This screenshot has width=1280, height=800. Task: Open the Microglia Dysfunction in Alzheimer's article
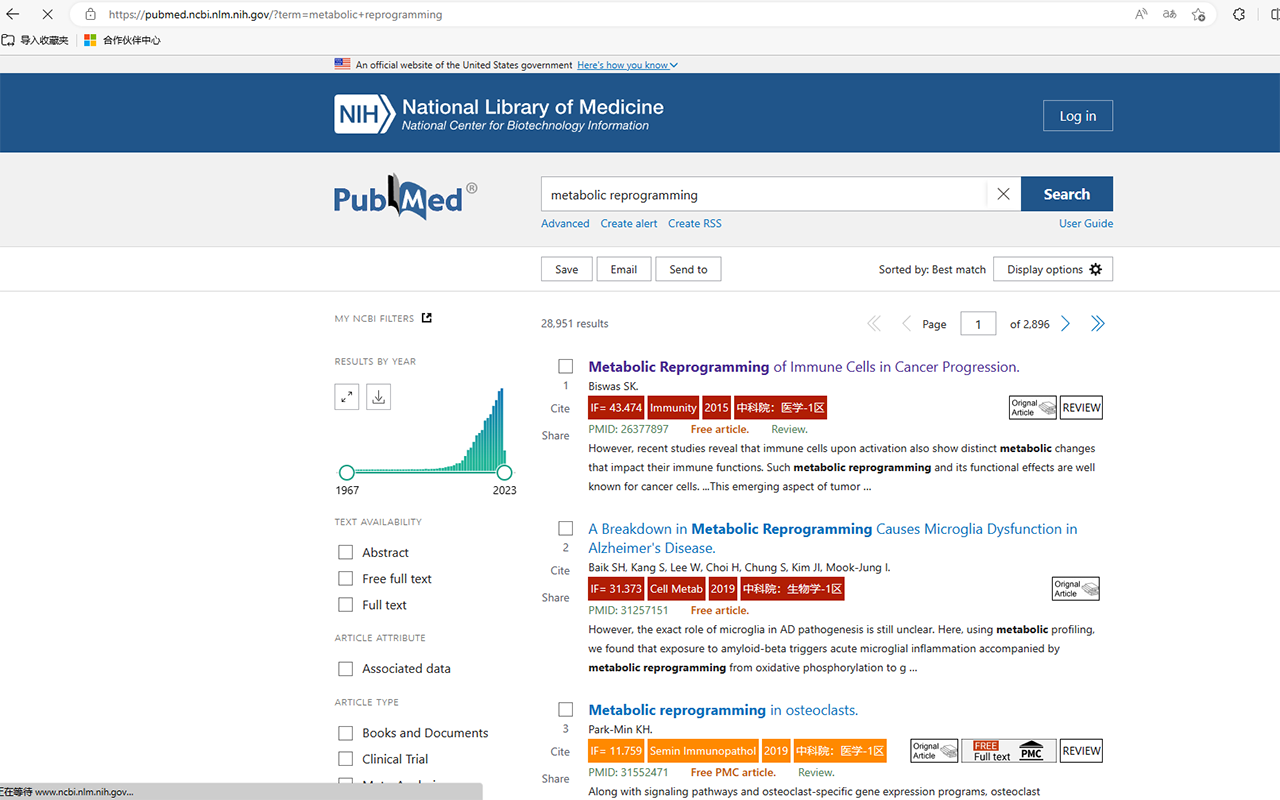tap(833, 538)
